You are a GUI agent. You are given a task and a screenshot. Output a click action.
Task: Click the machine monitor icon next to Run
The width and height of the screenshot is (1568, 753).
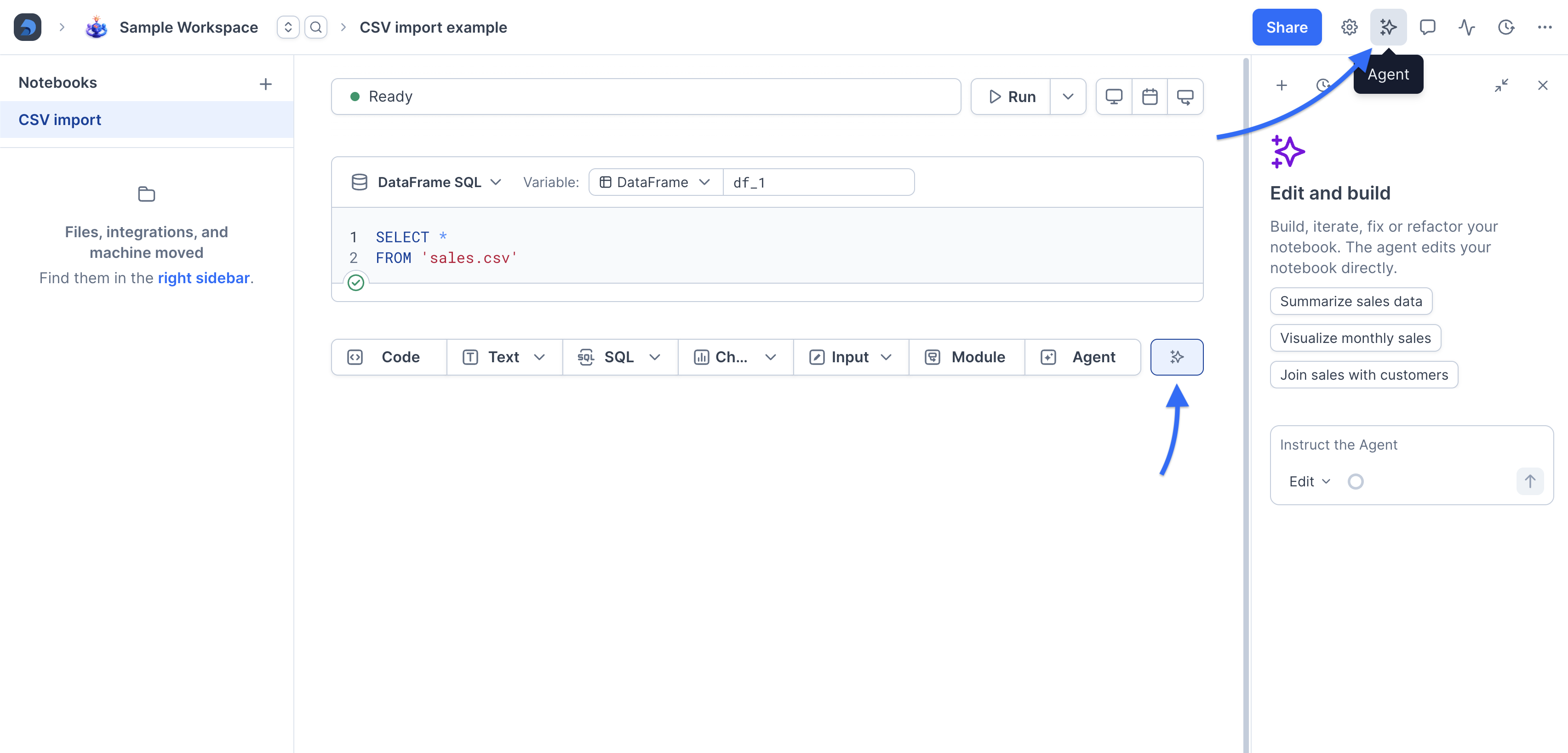(1114, 97)
